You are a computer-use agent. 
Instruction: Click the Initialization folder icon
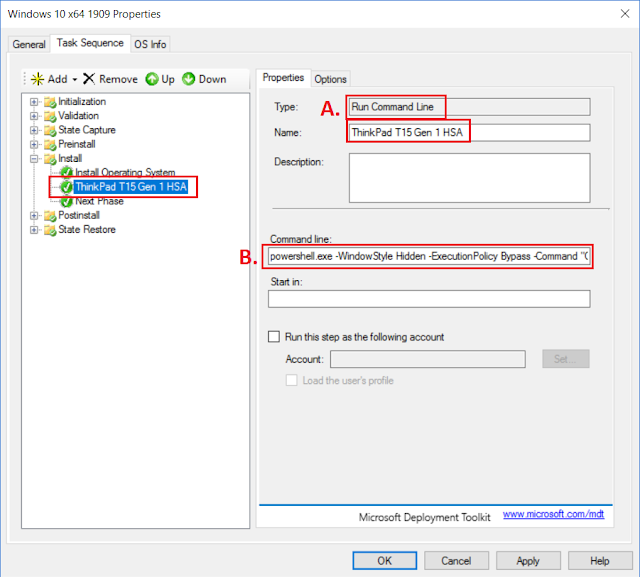[x=50, y=102]
